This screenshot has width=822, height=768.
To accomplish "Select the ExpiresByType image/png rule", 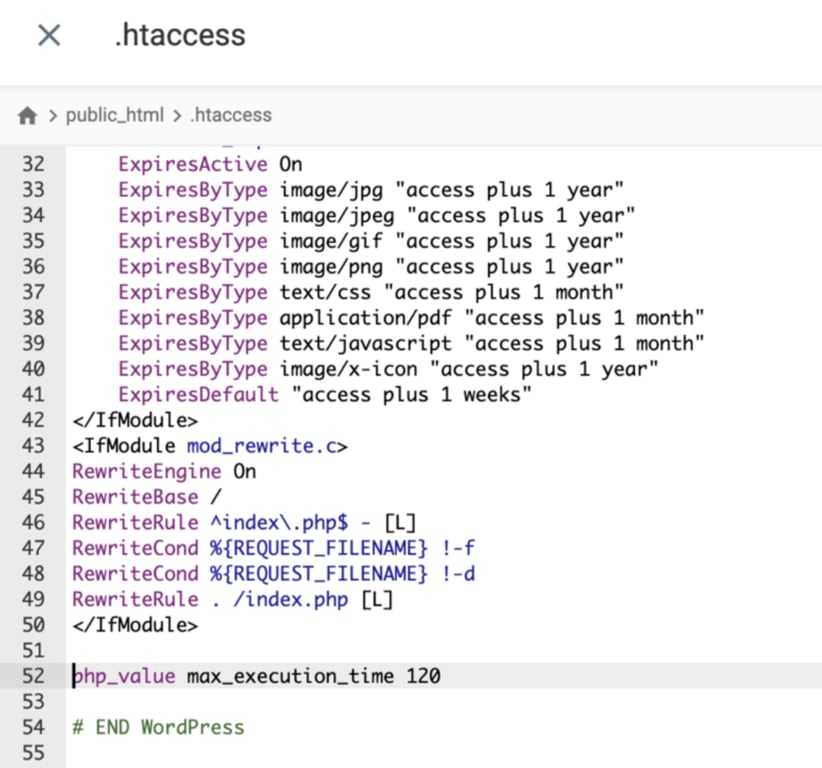I will click(x=300, y=266).
